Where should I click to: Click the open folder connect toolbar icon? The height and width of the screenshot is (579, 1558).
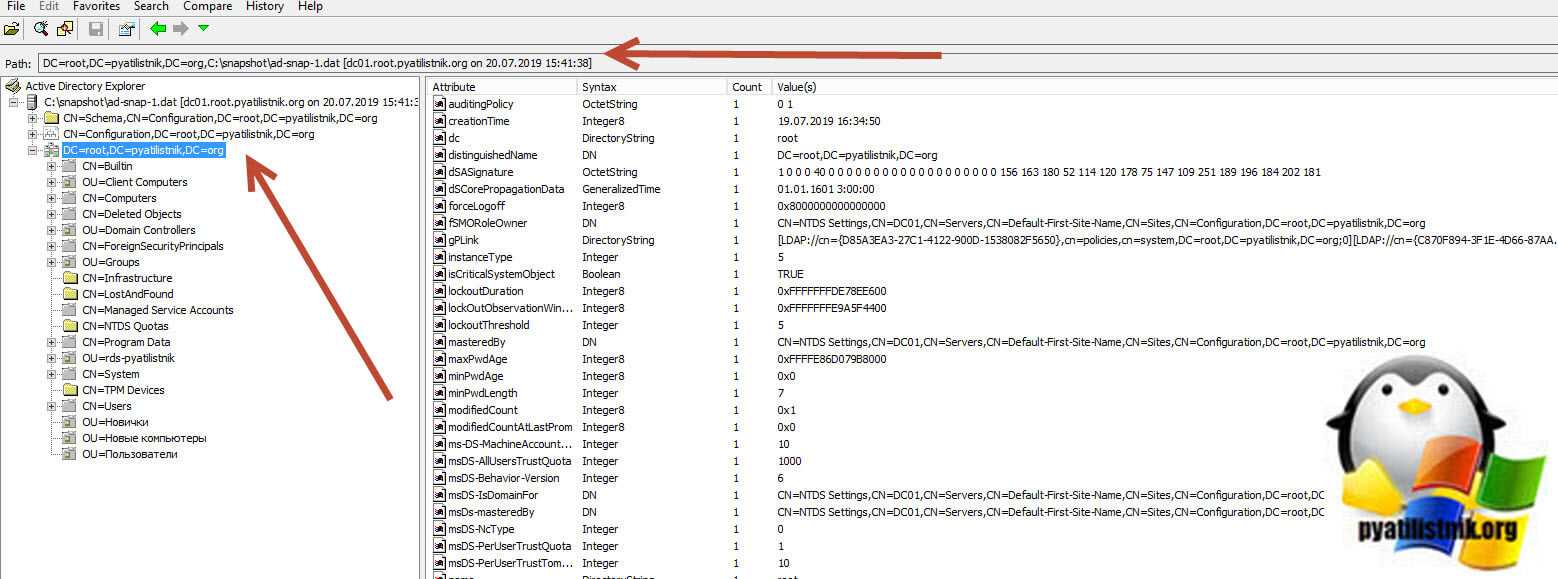point(13,29)
